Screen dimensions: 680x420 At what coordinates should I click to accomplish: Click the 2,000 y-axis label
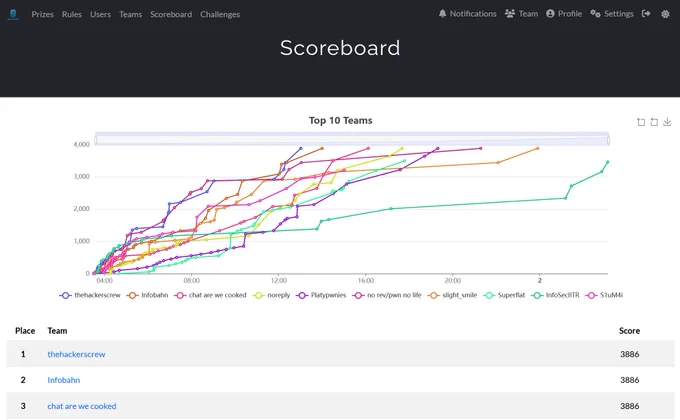click(x=82, y=209)
